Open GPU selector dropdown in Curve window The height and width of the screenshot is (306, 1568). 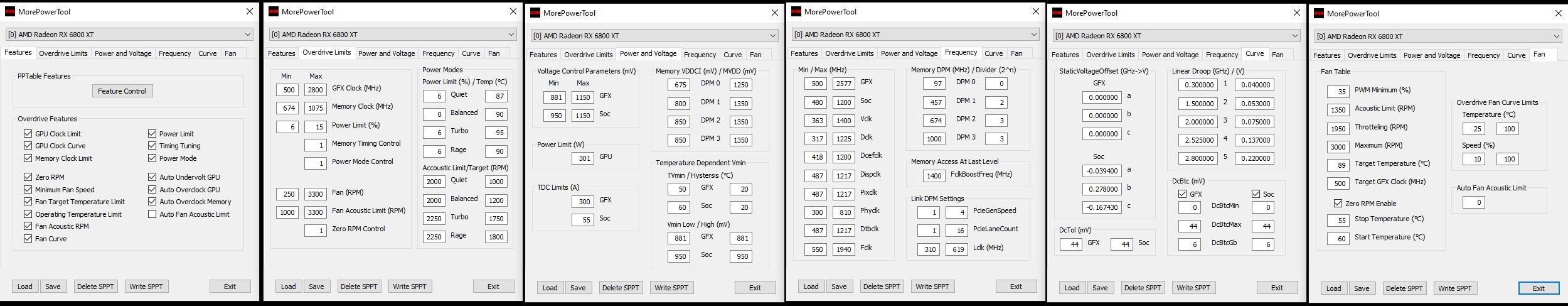coord(1176,36)
